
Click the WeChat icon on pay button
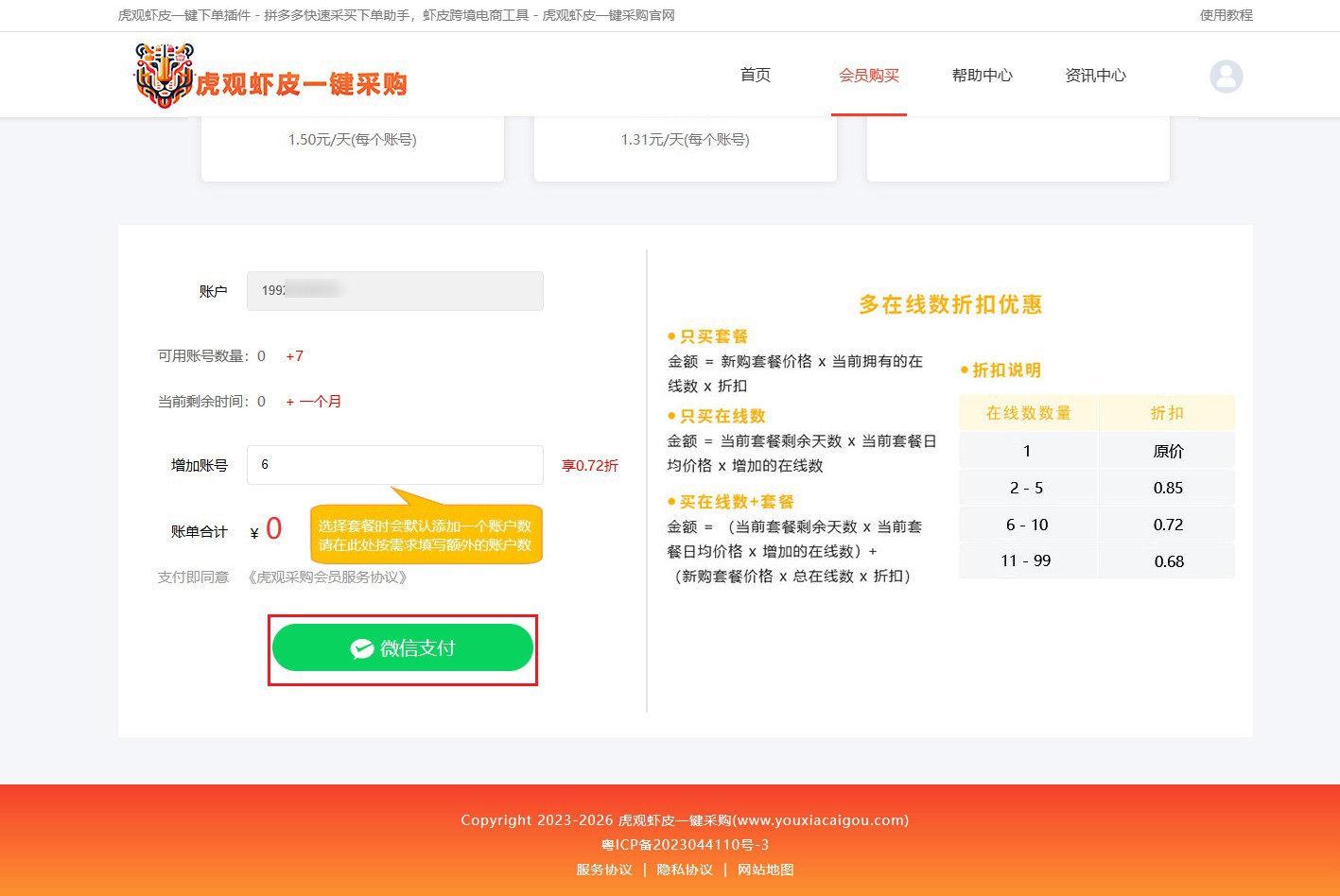coord(362,648)
